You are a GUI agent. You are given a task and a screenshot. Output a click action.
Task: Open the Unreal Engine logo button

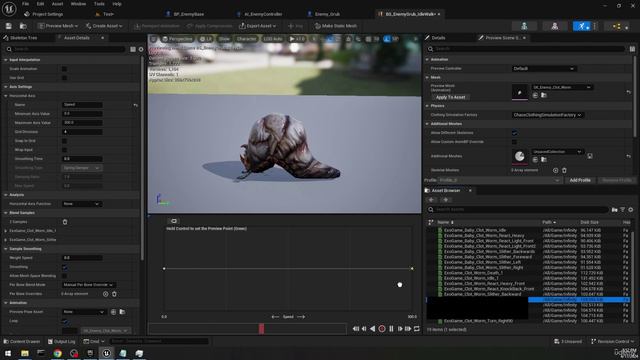[9, 9]
